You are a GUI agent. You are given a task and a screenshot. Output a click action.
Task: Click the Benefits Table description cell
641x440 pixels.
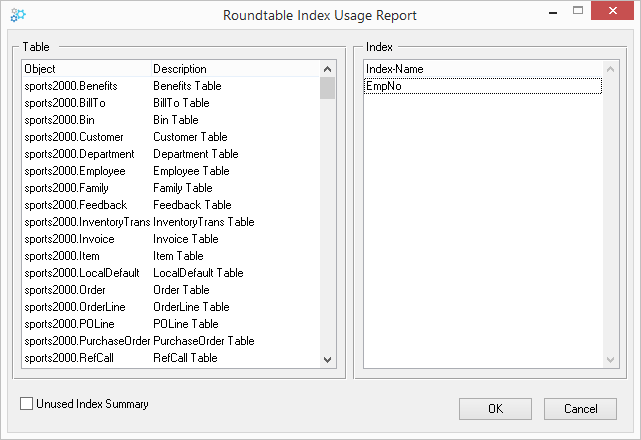(187, 86)
